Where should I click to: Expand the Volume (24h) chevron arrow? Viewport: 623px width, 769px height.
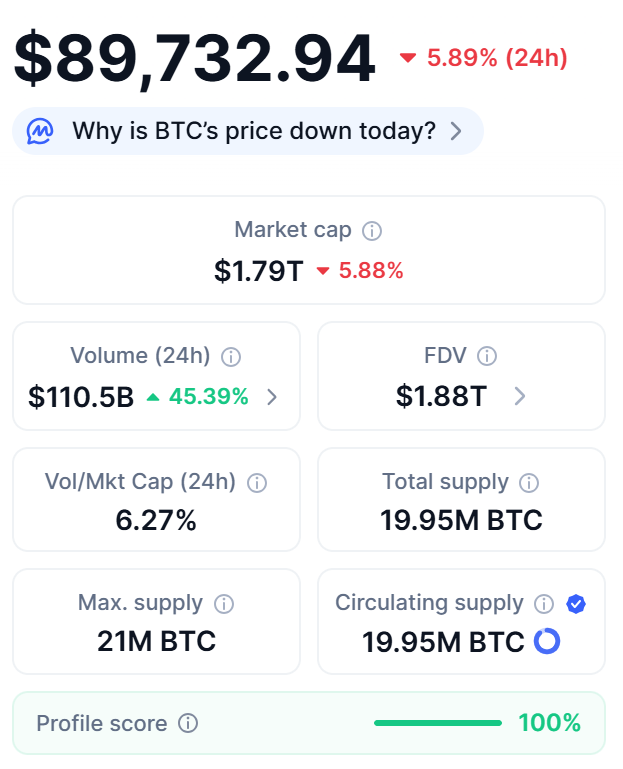[272, 397]
